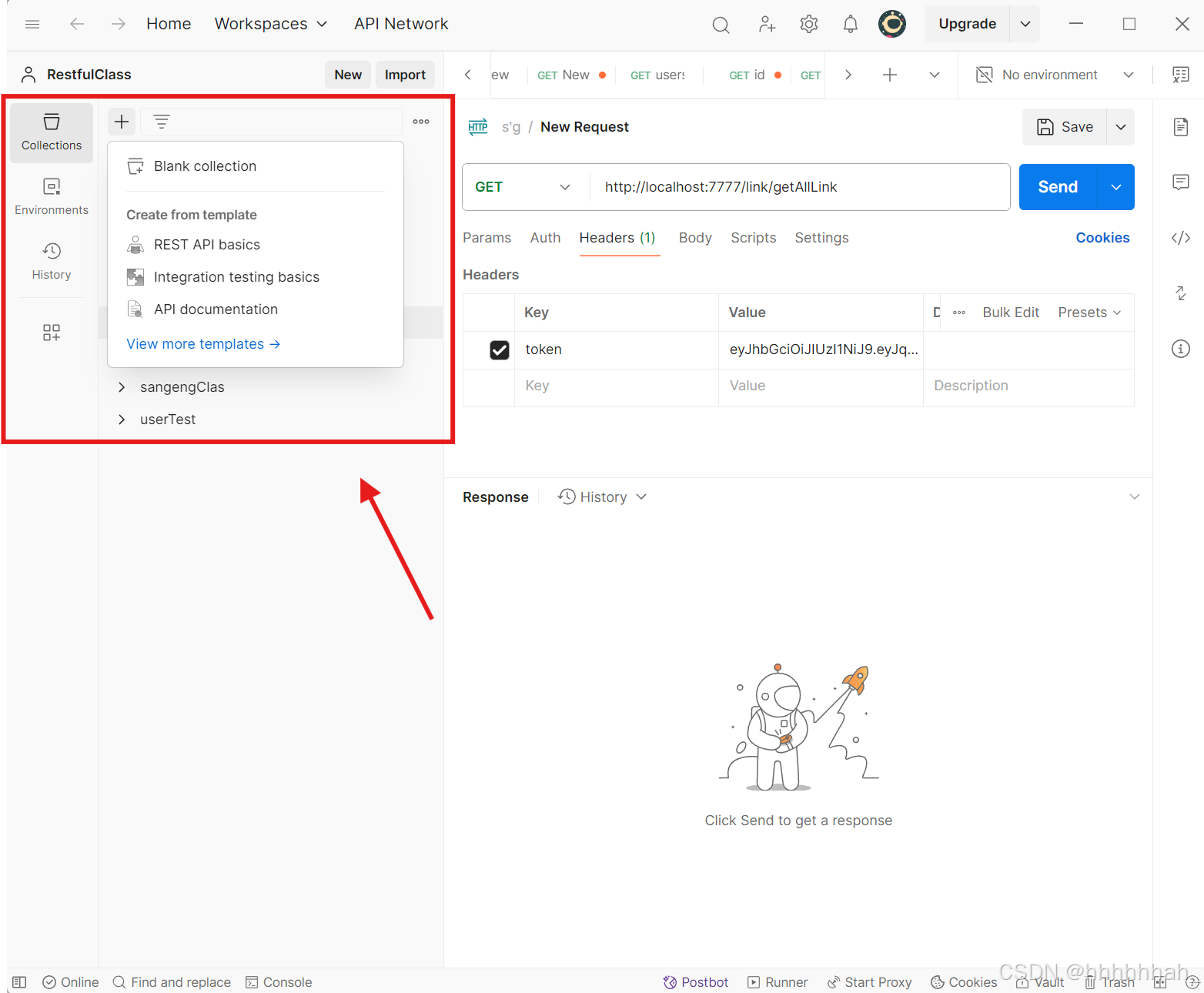Viewport: 1204px width, 993px height.
Task: Click the request URL input field
Action: (x=801, y=187)
